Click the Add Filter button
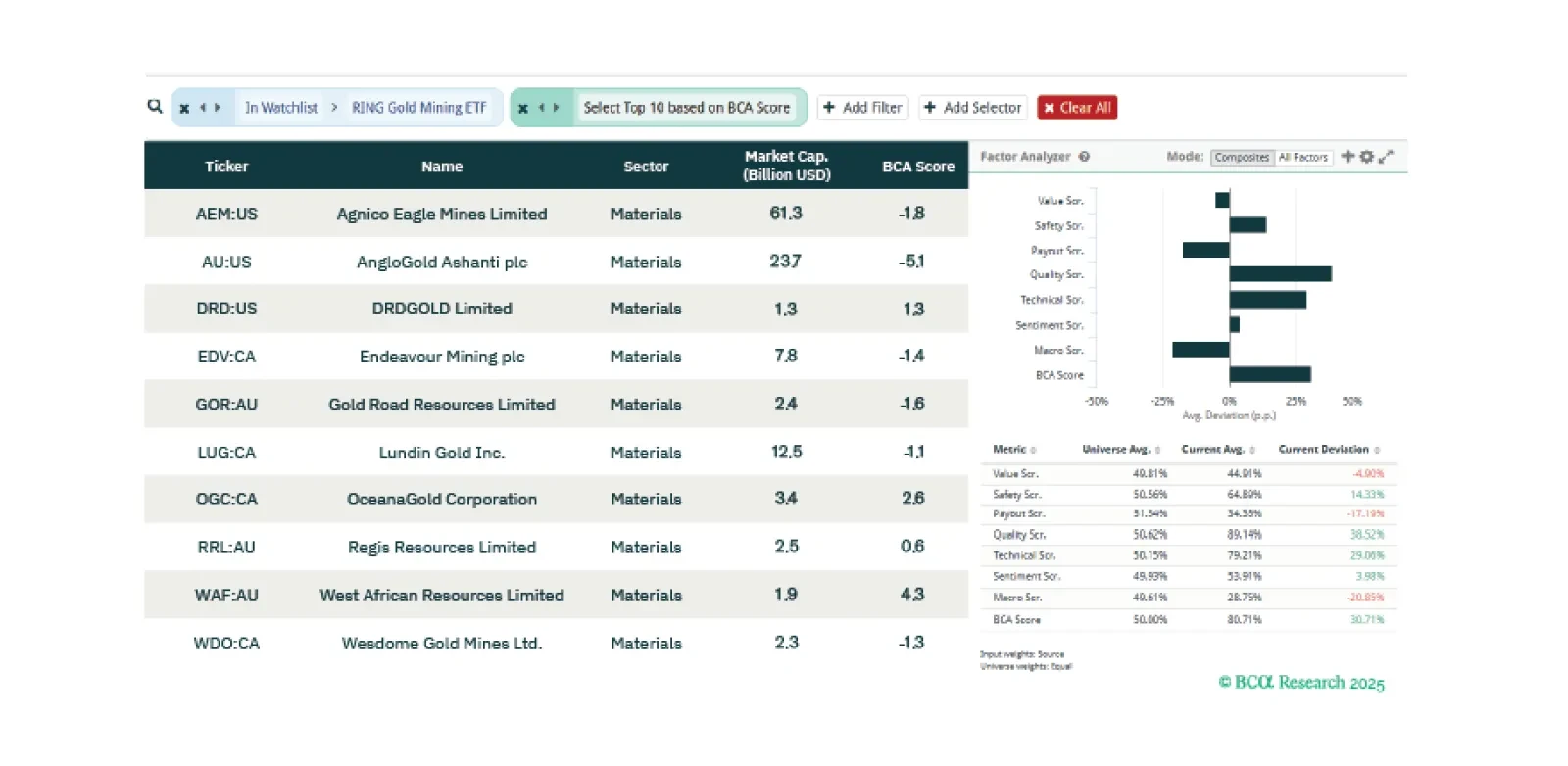Screen dimensions: 1568x766 click(862, 108)
